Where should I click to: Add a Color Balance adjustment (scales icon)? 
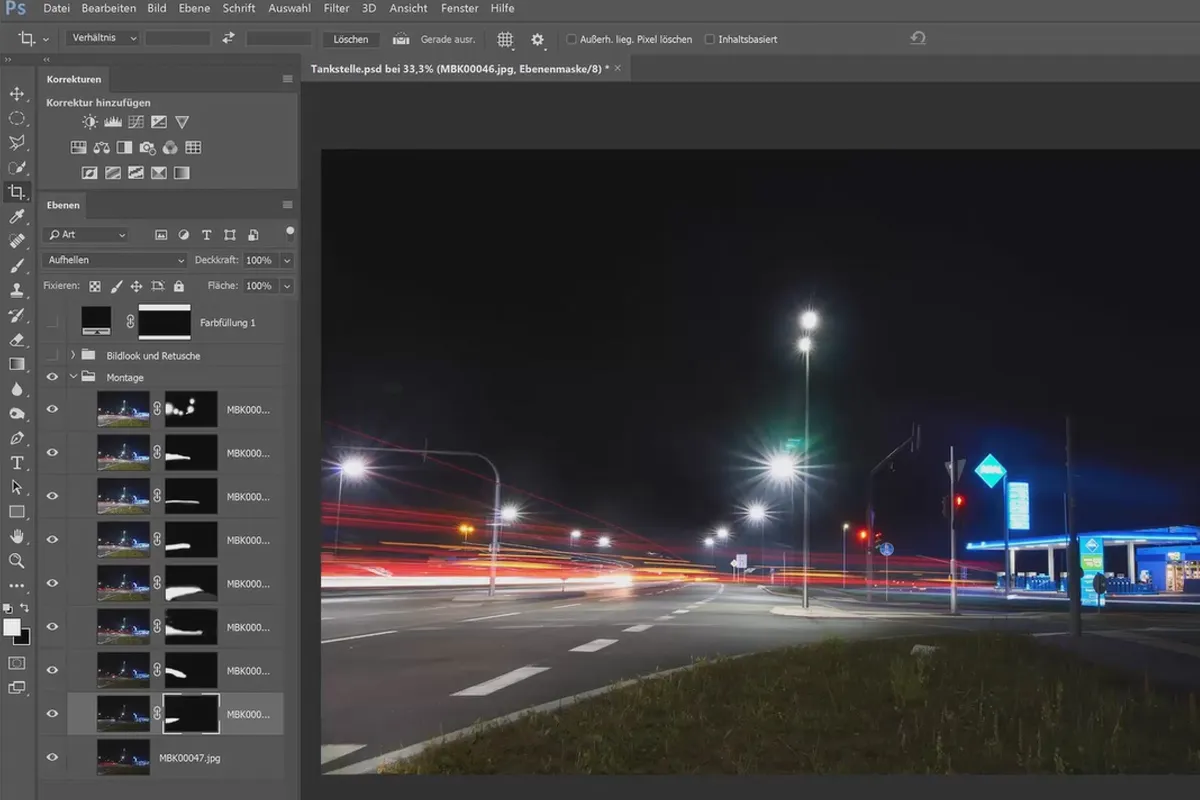coord(101,147)
